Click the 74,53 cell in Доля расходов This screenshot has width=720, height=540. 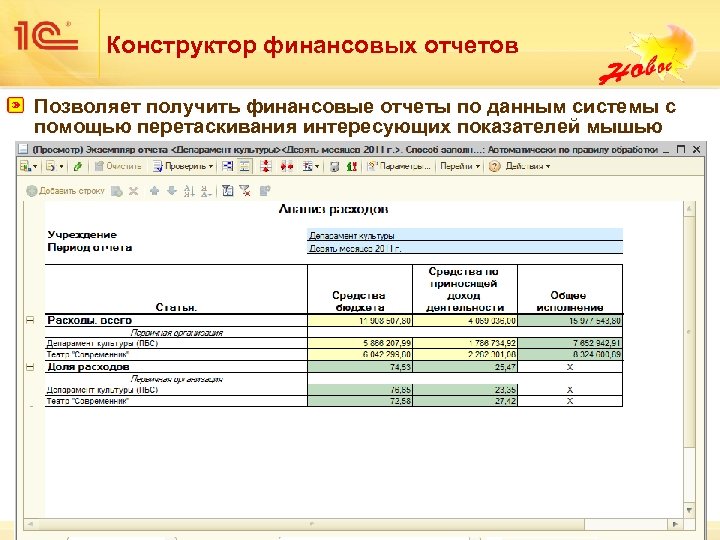pyautogui.click(x=360, y=367)
